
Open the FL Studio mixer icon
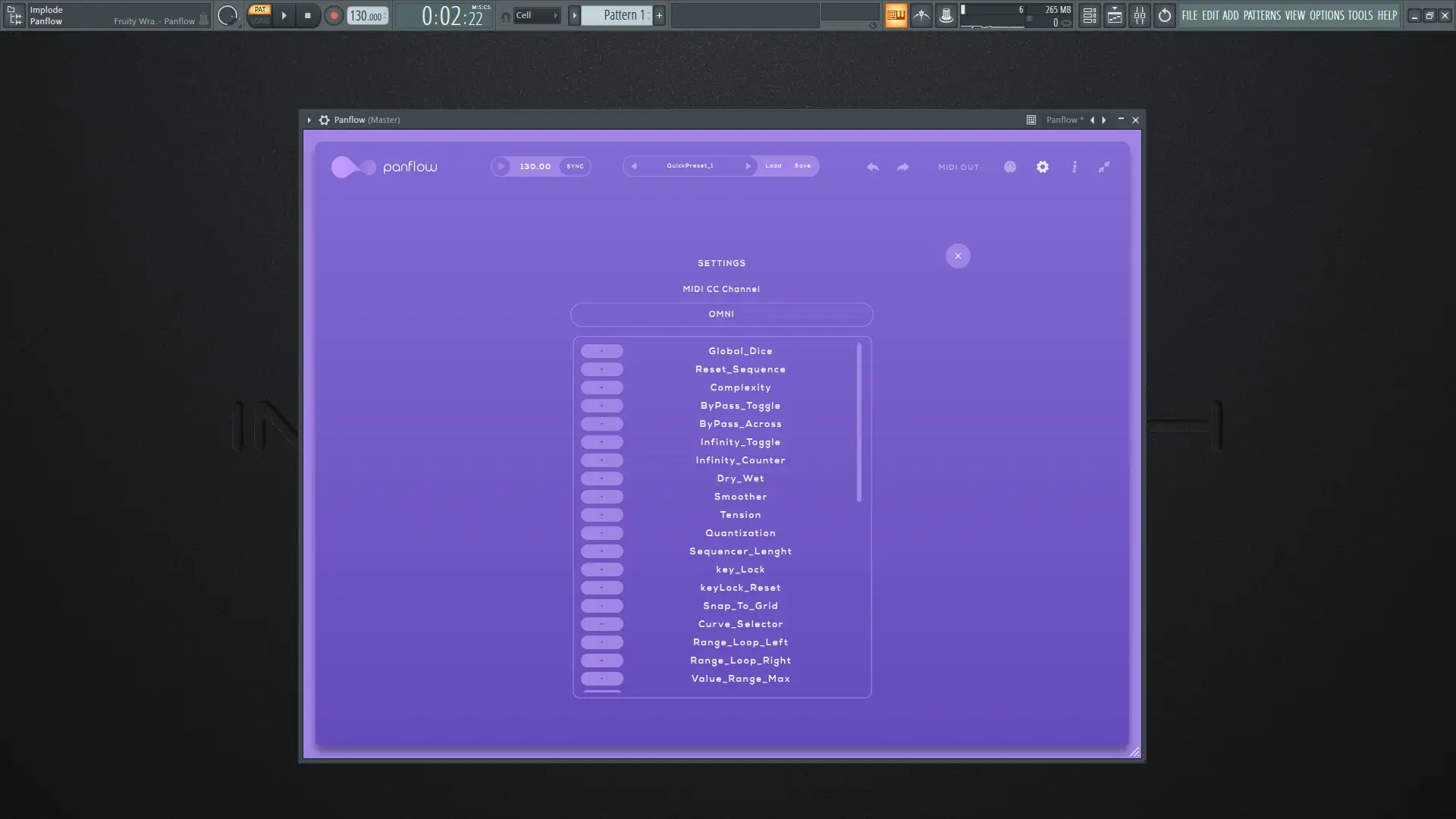click(1140, 15)
